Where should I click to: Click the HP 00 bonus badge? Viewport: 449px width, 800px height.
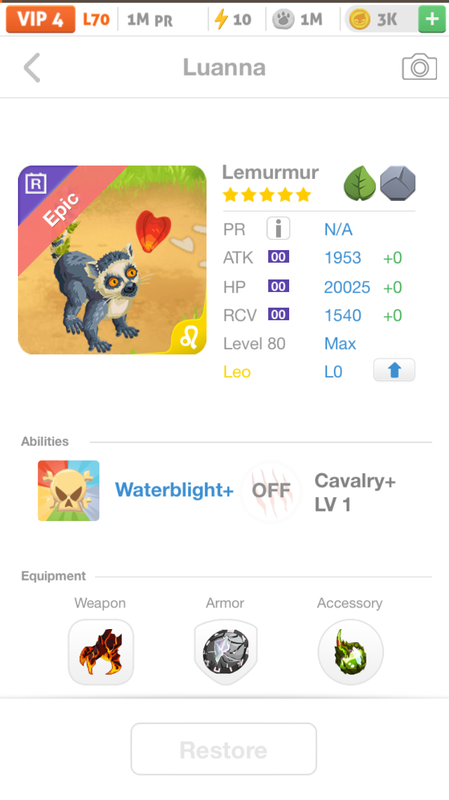(x=279, y=286)
